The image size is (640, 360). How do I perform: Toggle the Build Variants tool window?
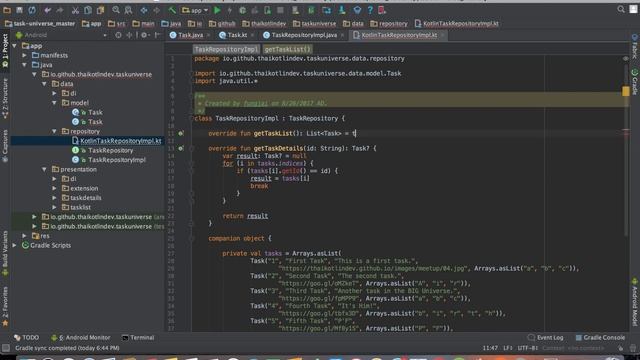point(5,252)
